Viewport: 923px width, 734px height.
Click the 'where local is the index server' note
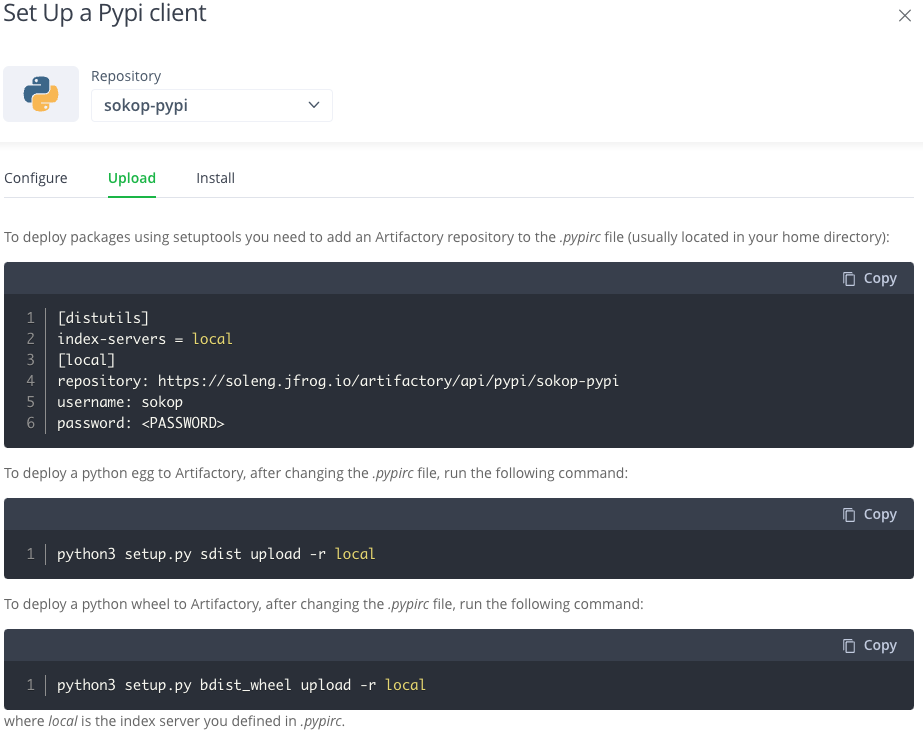click(x=174, y=721)
